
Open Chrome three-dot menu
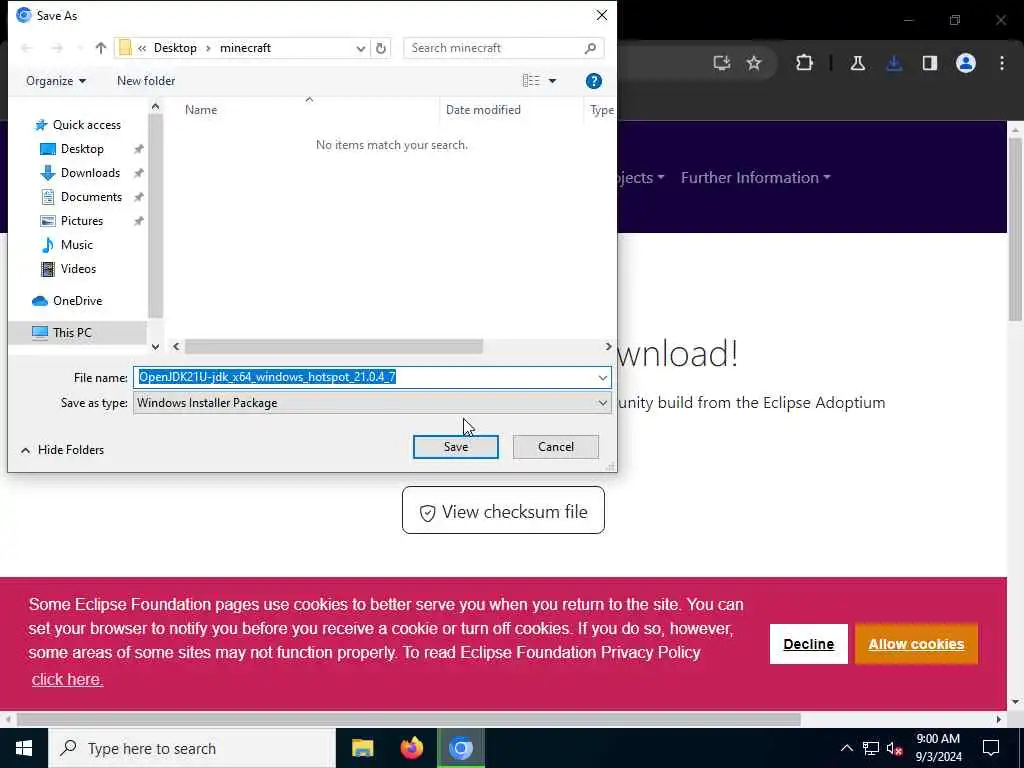point(1002,63)
